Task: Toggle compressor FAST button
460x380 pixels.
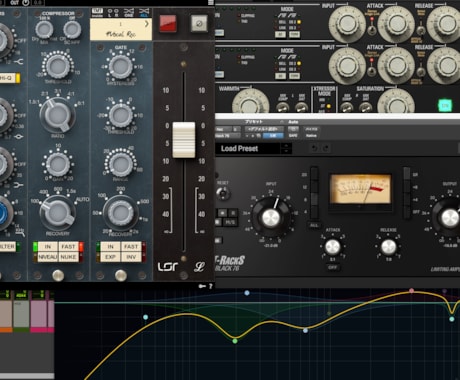Action: (x=68, y=247)
